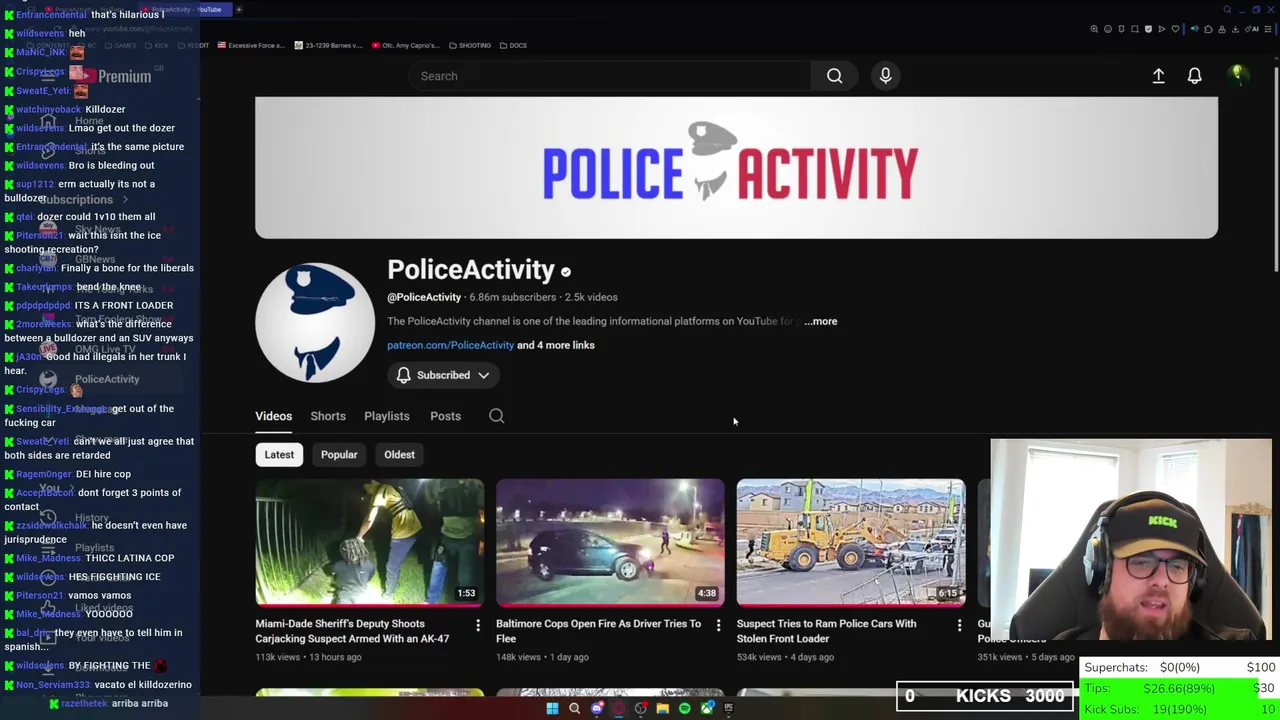The image size is (1280, 720).
Task: Click the verified badge next to PoliceActivity
Action: click(x=566, y=272)
